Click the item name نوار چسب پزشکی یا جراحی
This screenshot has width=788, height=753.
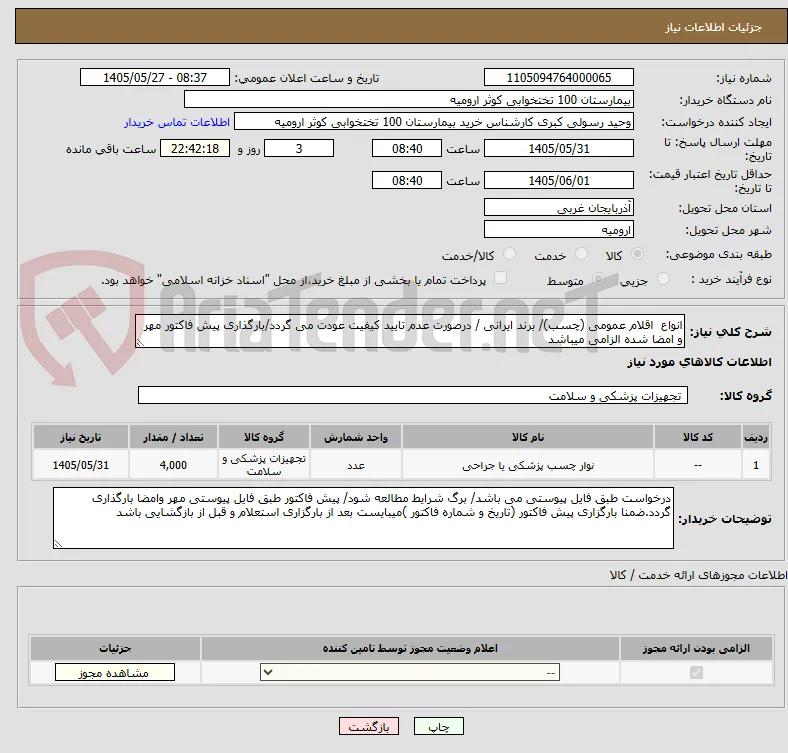(528, 466)
